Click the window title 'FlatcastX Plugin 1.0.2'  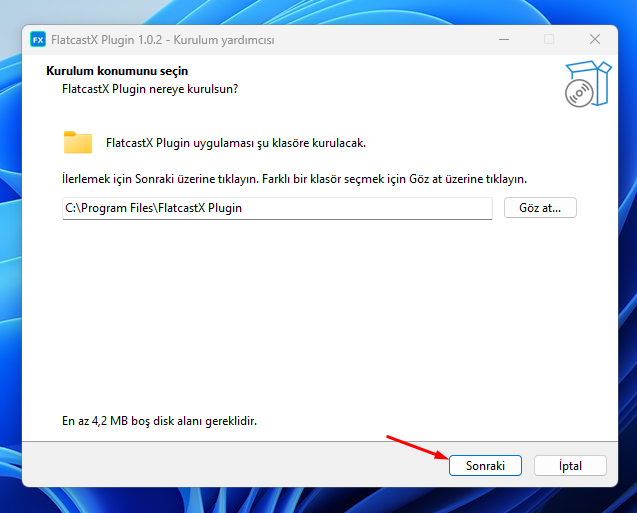pyautogui.click(x=106, y=40)
